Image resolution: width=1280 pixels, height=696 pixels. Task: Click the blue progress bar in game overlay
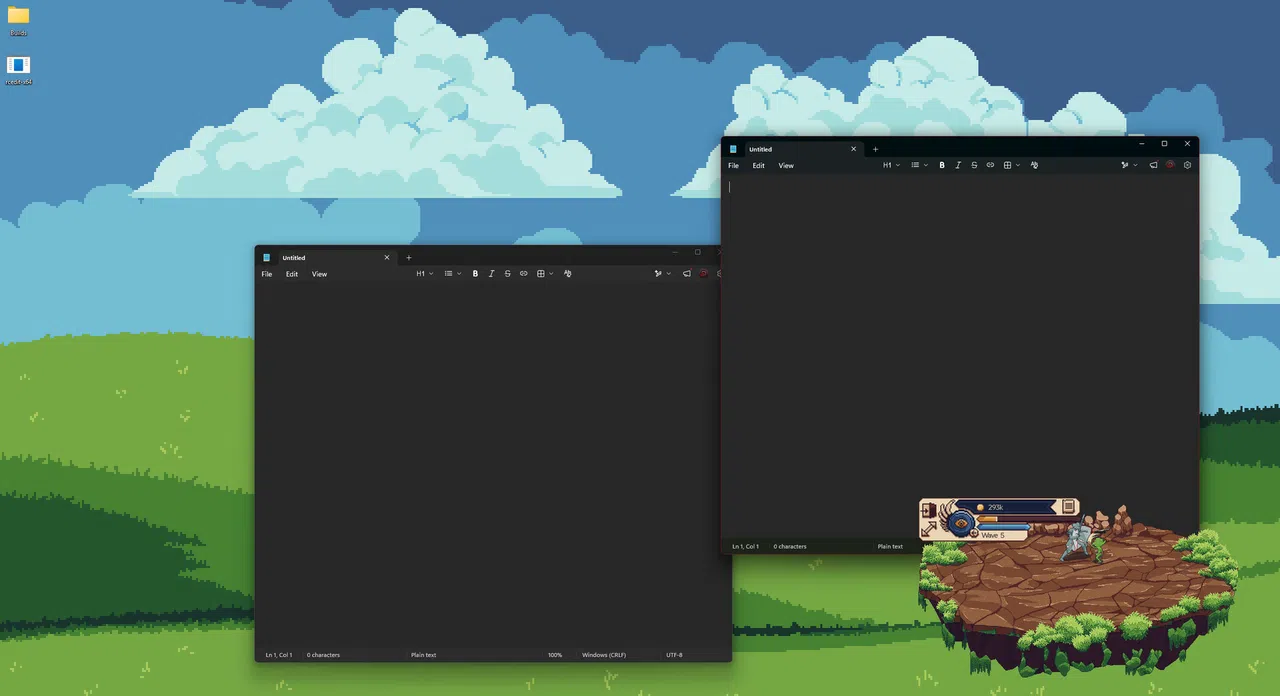(x=1003, y=527)
